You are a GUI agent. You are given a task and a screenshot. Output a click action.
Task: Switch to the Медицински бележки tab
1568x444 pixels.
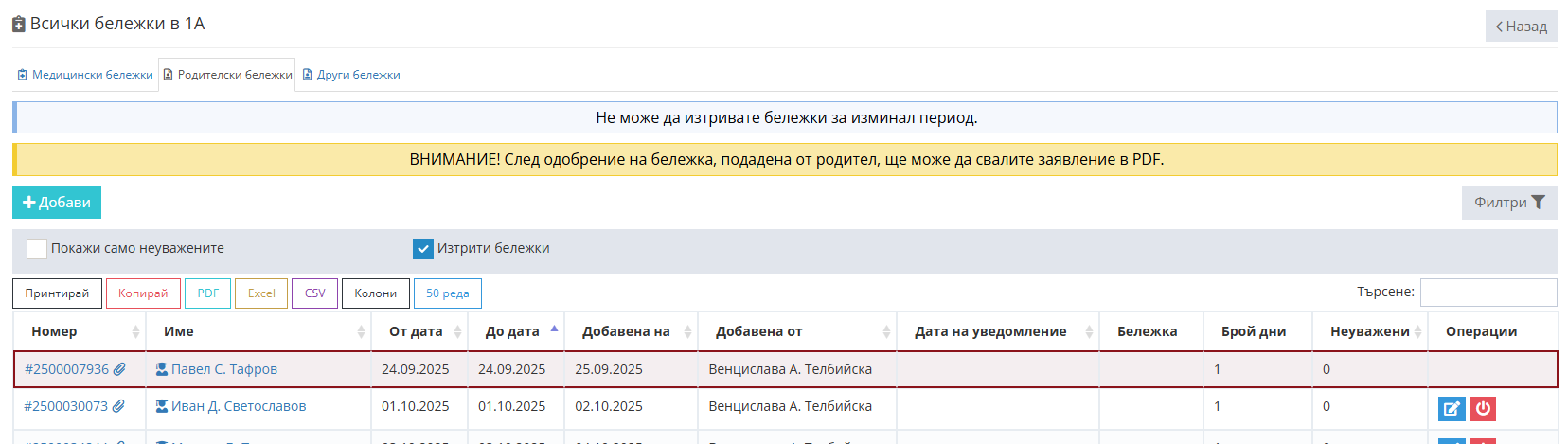tap(85, 75)
